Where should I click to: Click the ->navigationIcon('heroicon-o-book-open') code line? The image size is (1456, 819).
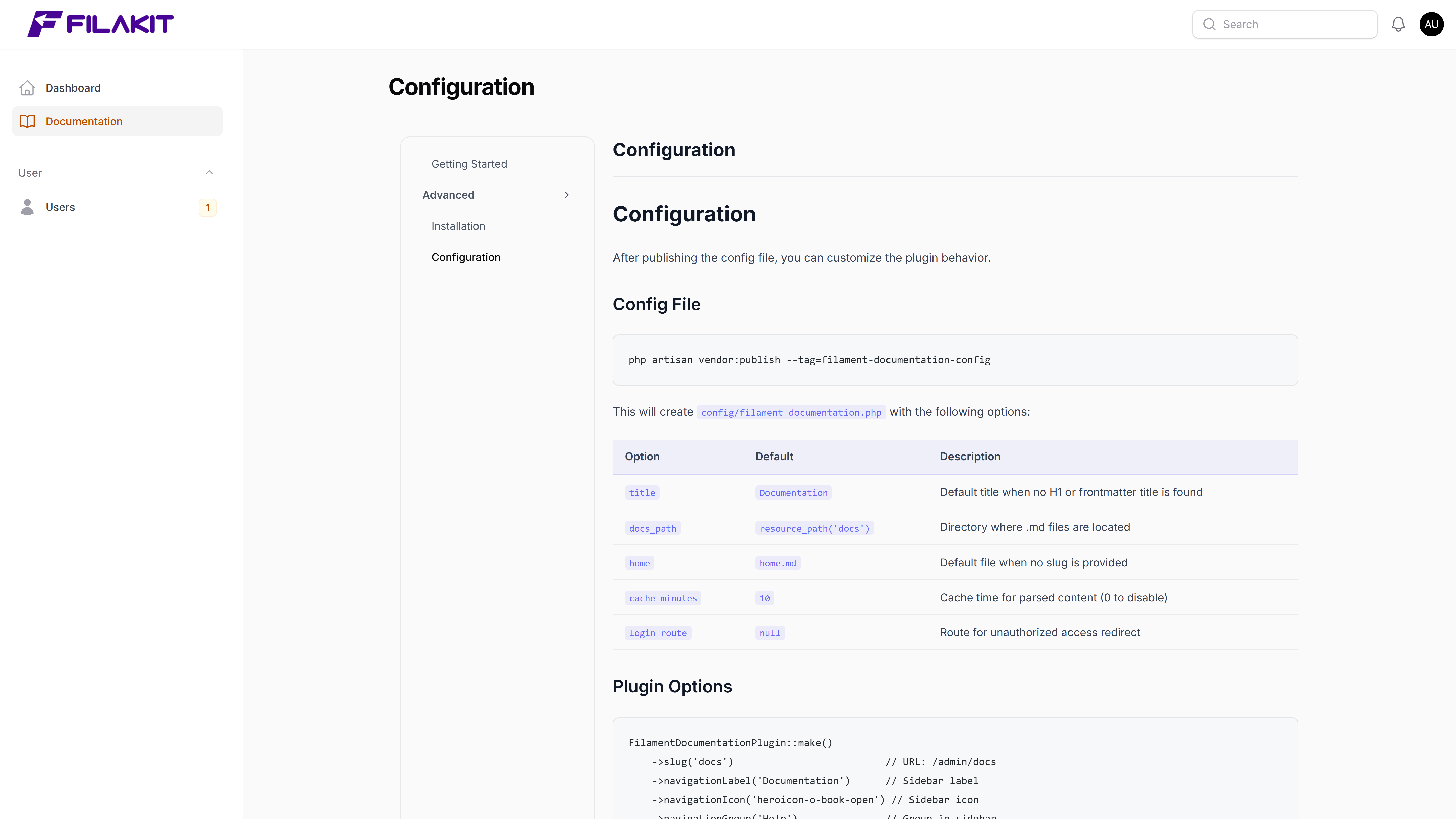[769, 800]
